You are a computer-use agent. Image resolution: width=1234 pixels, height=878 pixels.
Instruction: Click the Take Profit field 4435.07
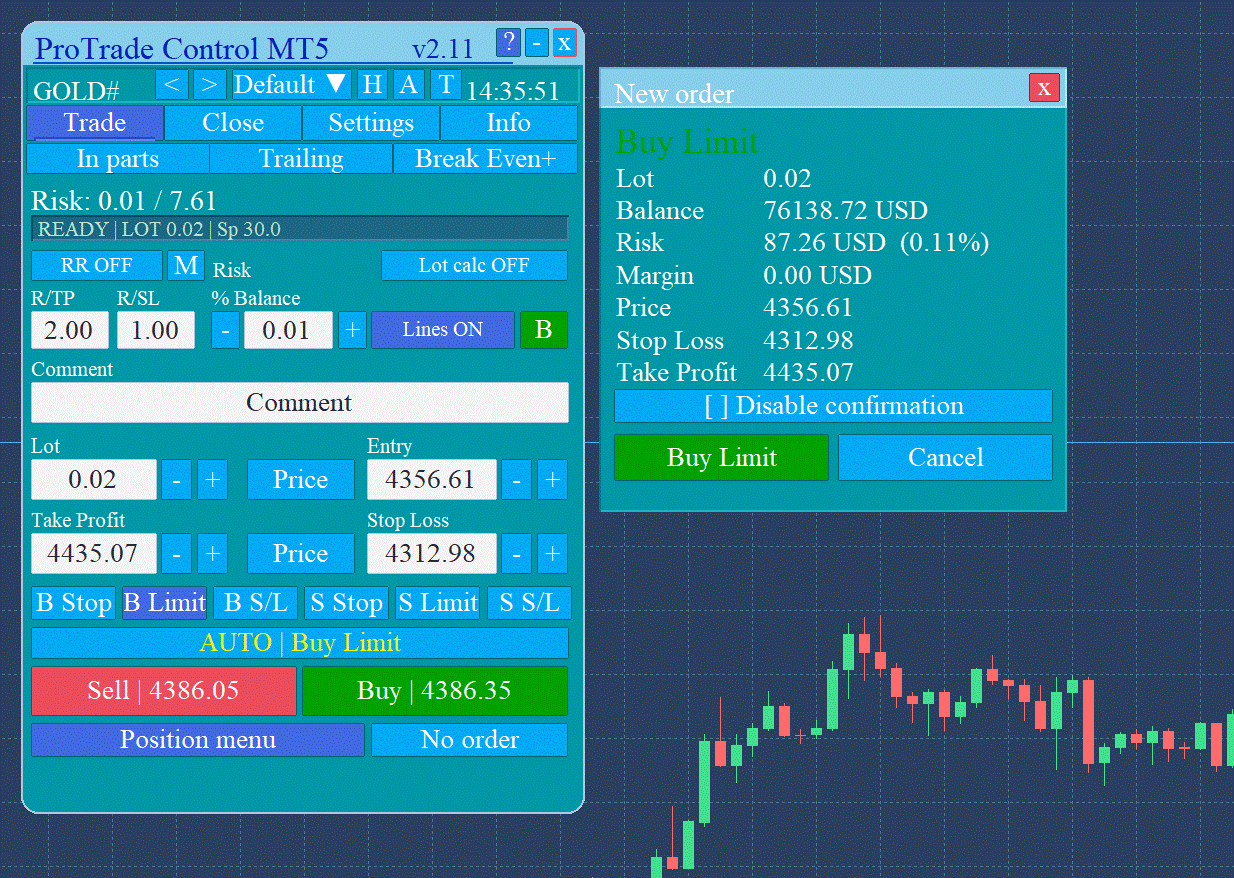coord(94,553)
